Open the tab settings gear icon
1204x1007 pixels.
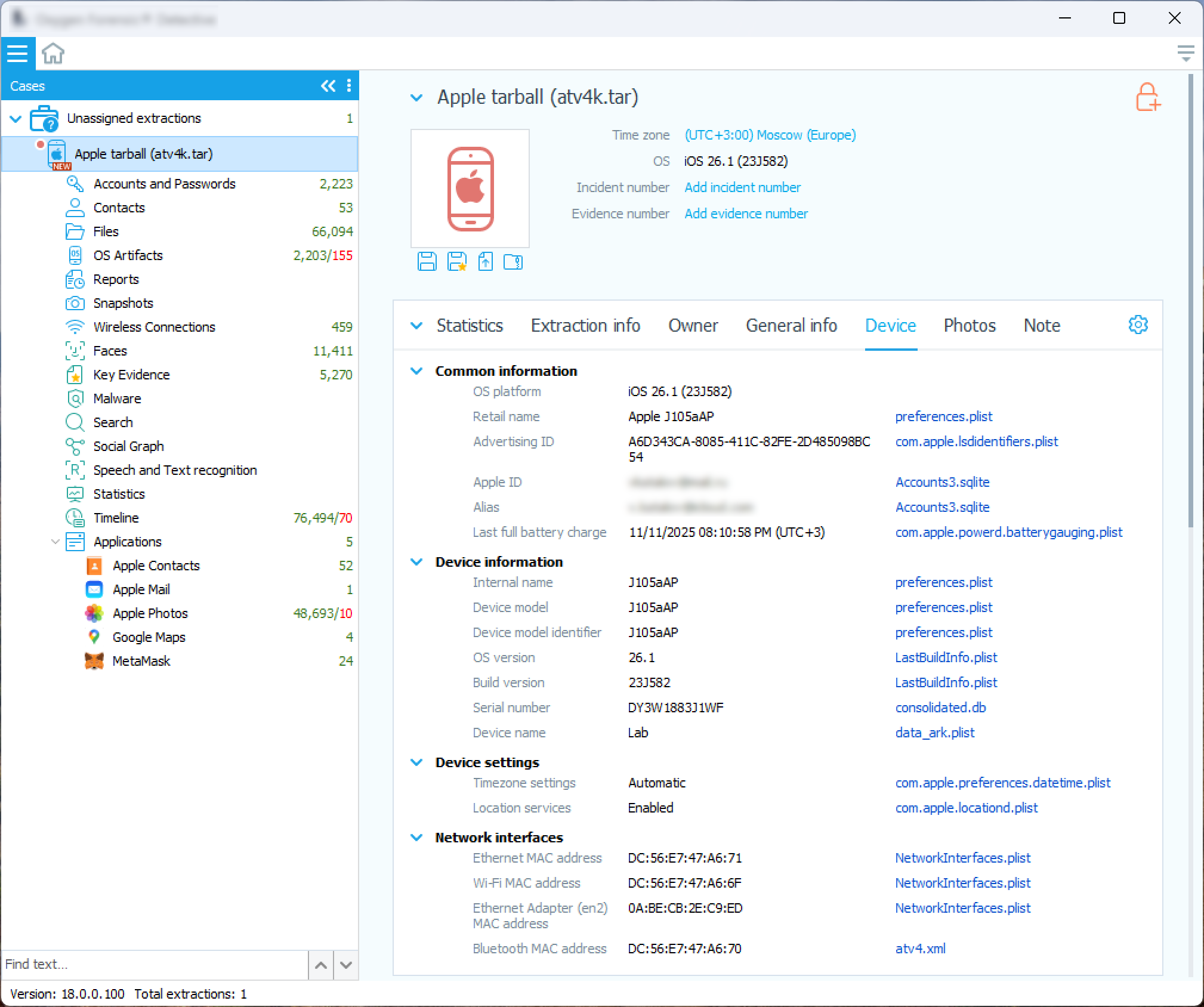point(1138,325)
